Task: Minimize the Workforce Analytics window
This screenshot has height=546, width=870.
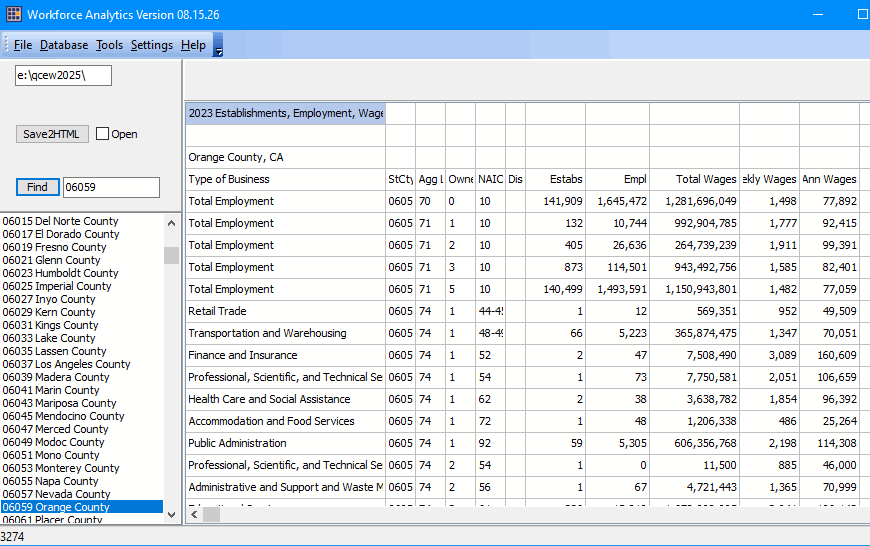Action: pyautogui.click(x=818, y=14)
